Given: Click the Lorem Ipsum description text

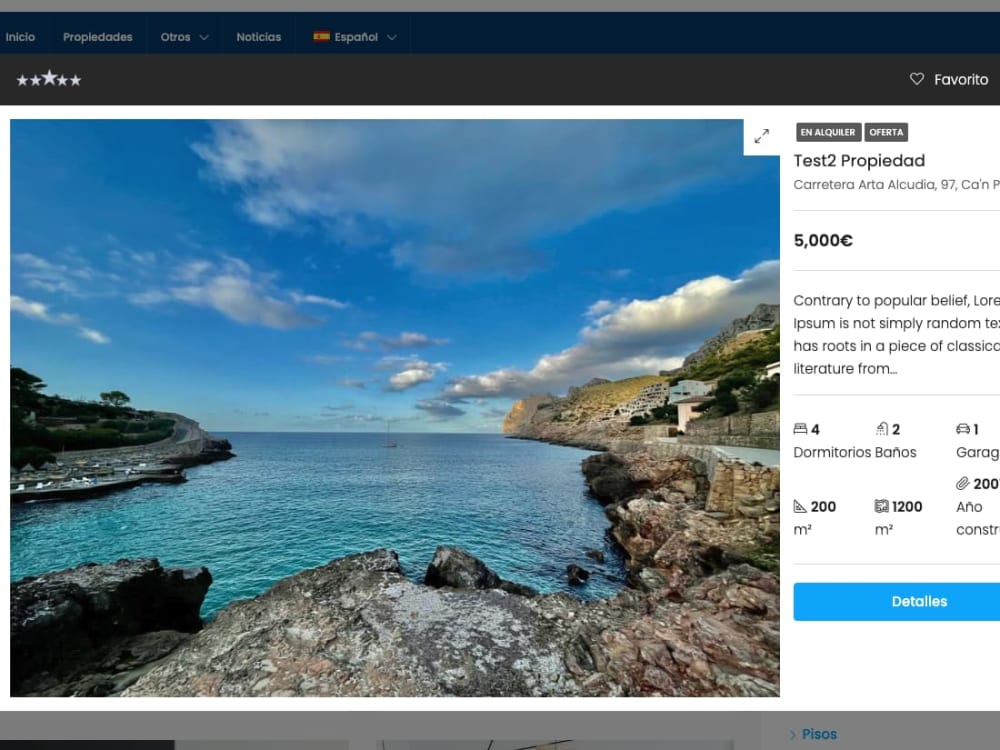Looking at the screenshot, I should pos(896,334).
